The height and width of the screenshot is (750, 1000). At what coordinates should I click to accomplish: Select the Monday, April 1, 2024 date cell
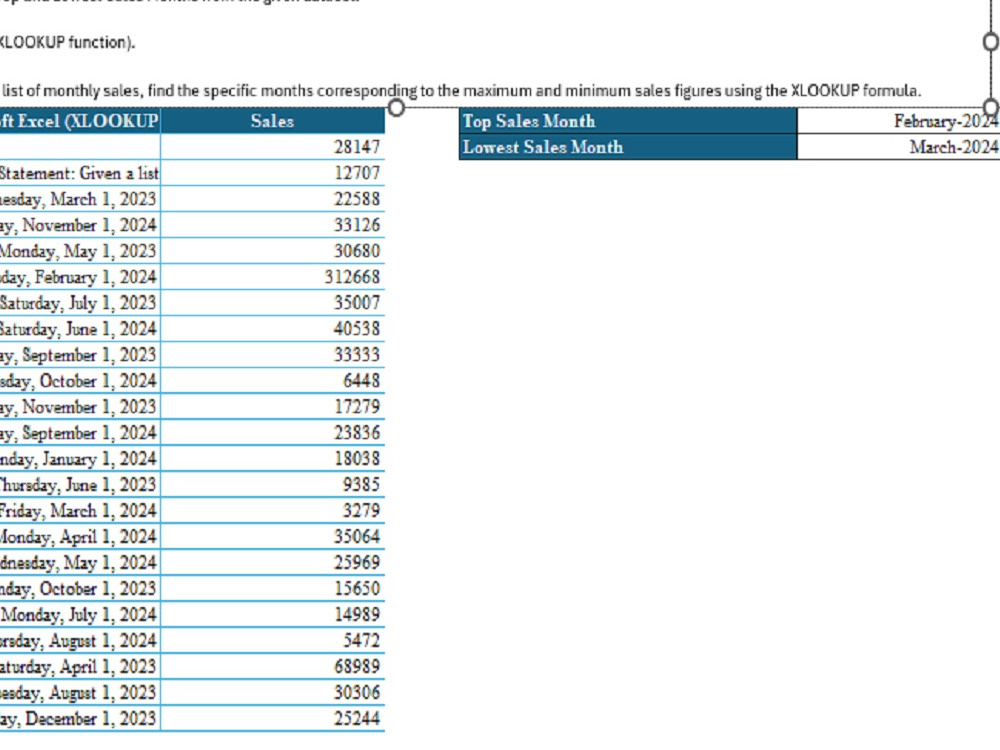pos(80,537)
